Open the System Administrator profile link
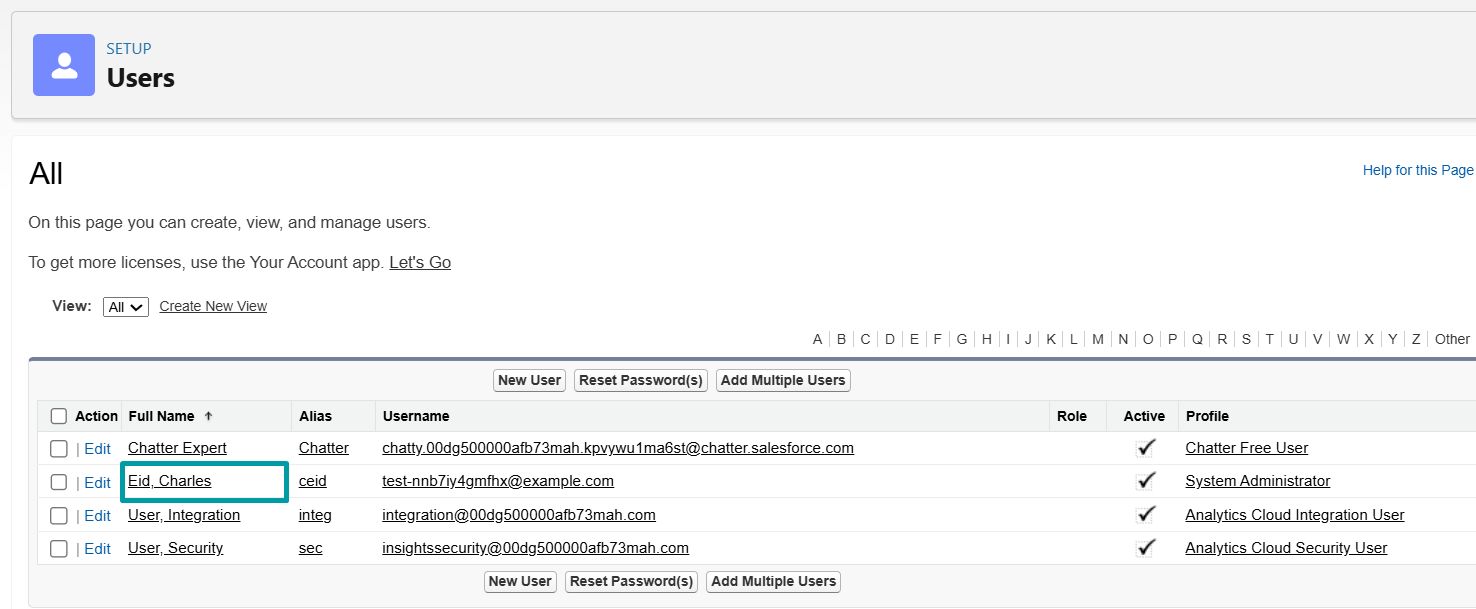The image size is (1476, 609). pos(1257,481)
